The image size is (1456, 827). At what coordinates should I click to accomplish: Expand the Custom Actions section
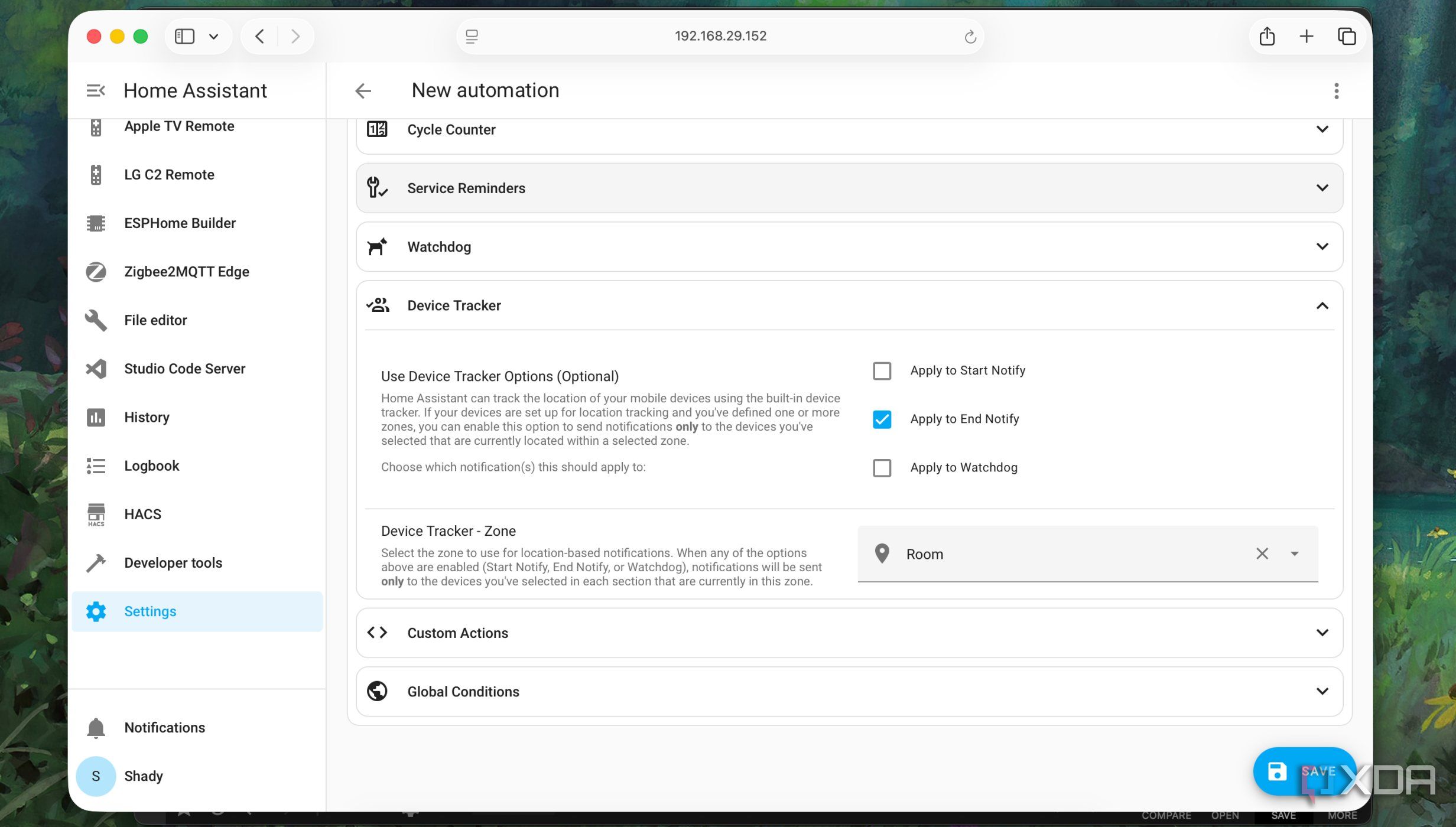pyautogui.click(x=849, y=633)
